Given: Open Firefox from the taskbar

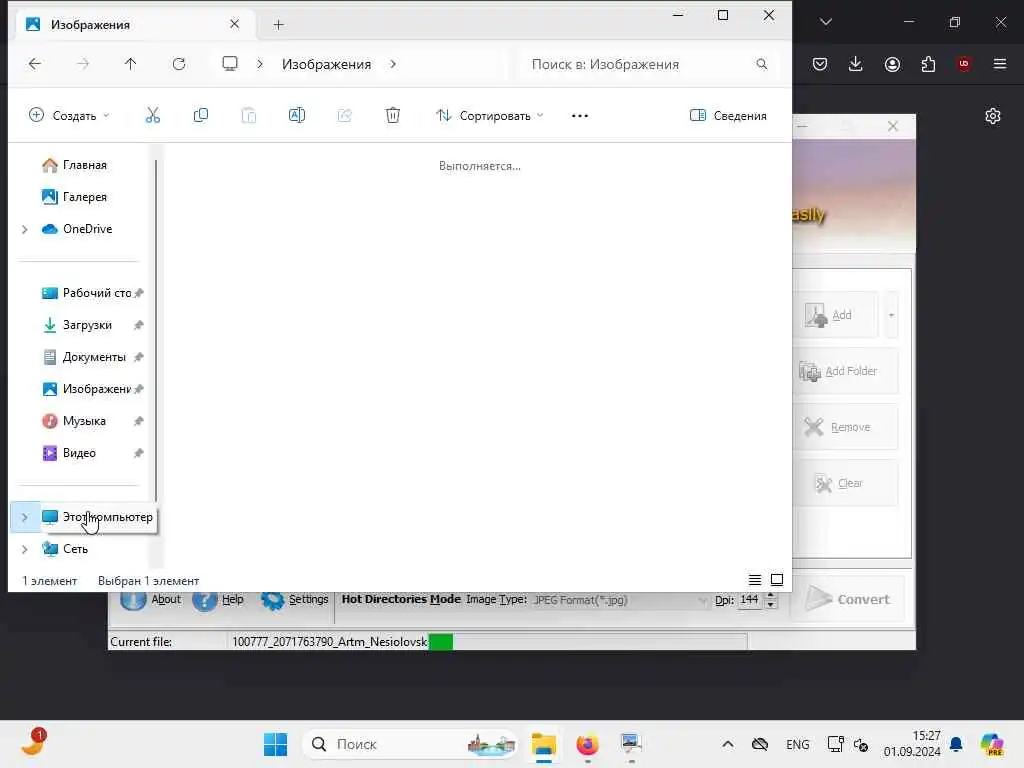Looking at the screenshot, I should 587,744.
